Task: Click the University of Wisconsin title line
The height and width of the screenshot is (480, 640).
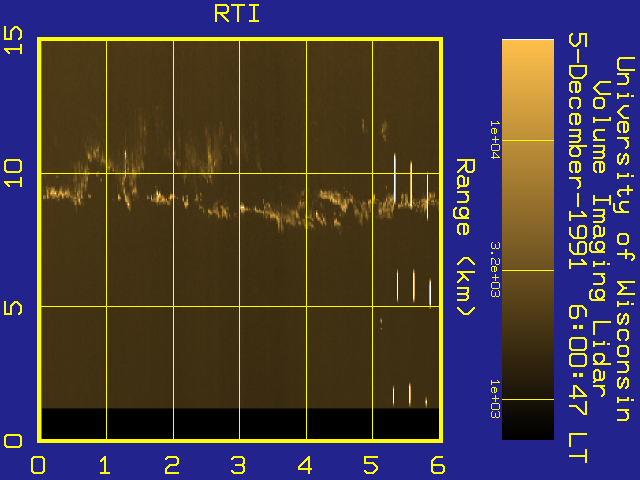Action: point(625,239)
